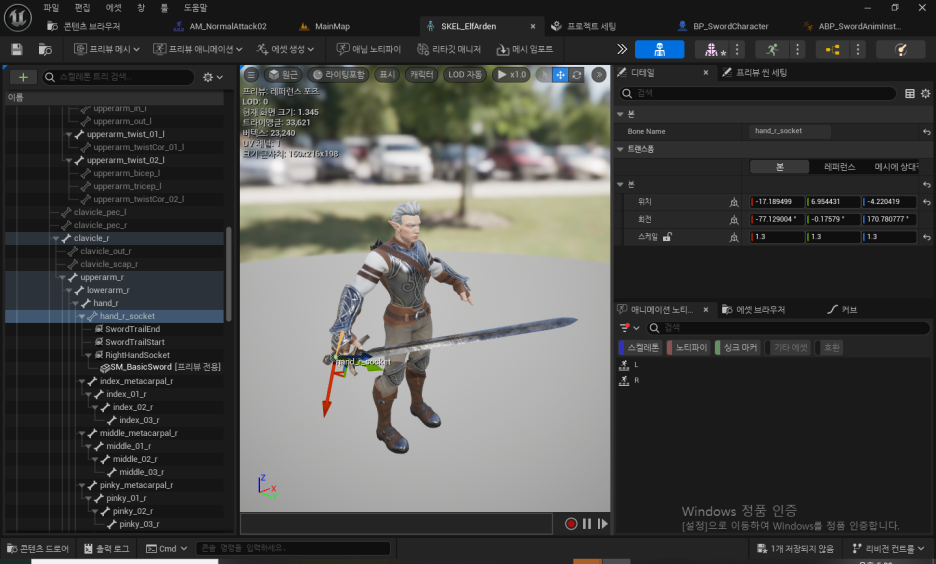Open 프리뷰 애니메이션 dropdown
The image size is (936, 564).
point(198,50)
